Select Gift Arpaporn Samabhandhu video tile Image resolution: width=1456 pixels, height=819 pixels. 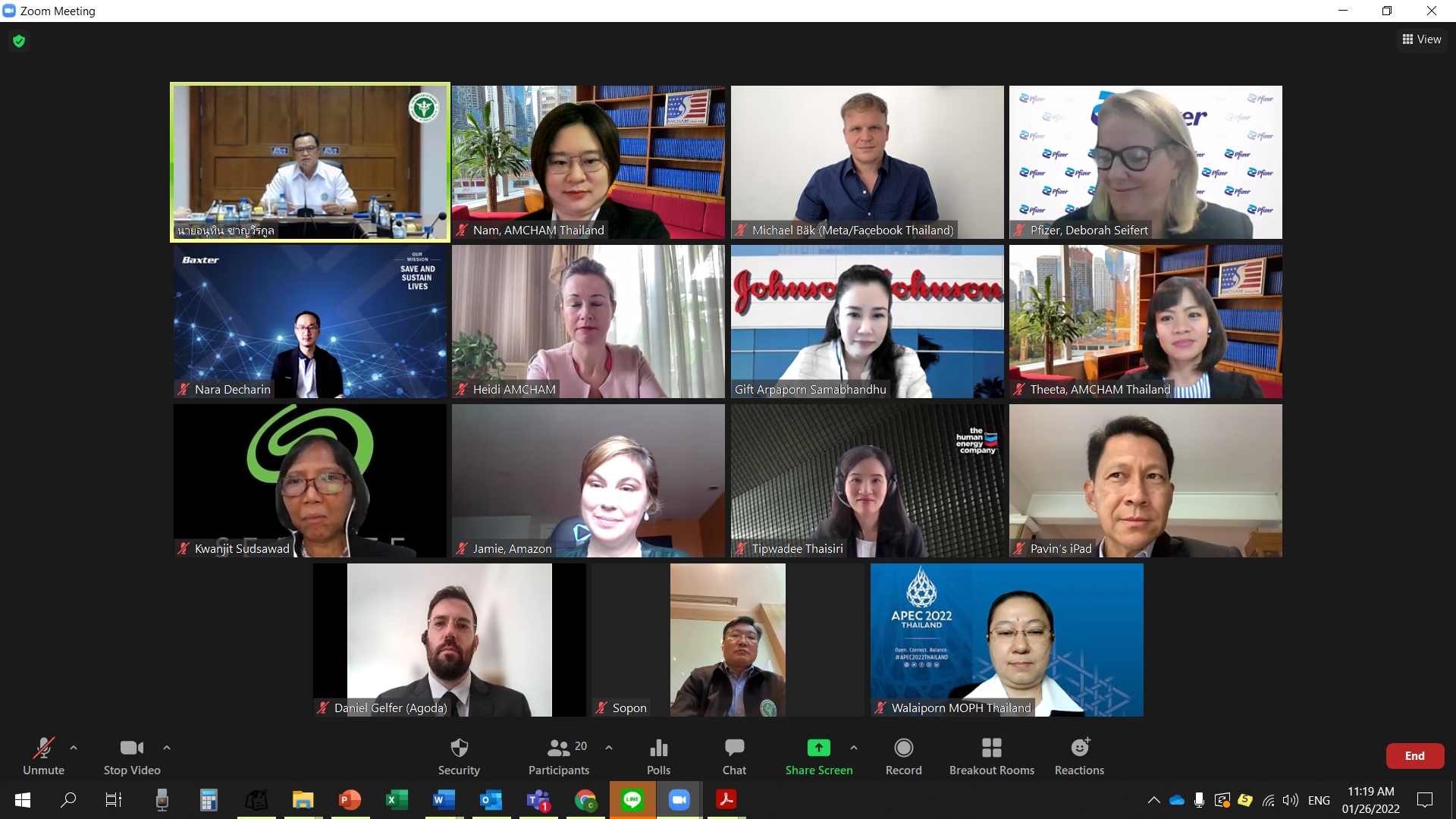868,322
